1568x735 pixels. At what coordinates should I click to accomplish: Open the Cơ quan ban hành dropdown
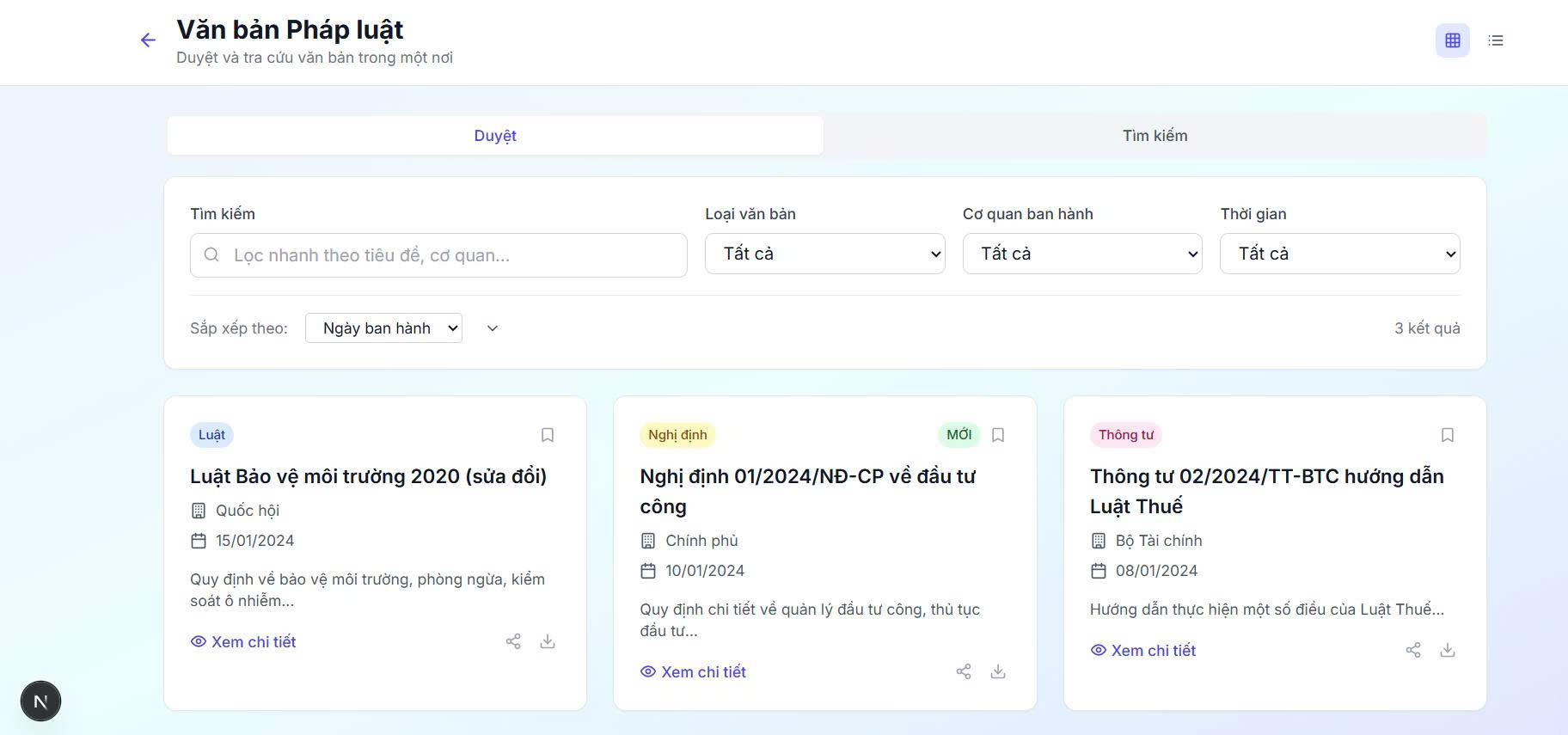[1081, 254]
